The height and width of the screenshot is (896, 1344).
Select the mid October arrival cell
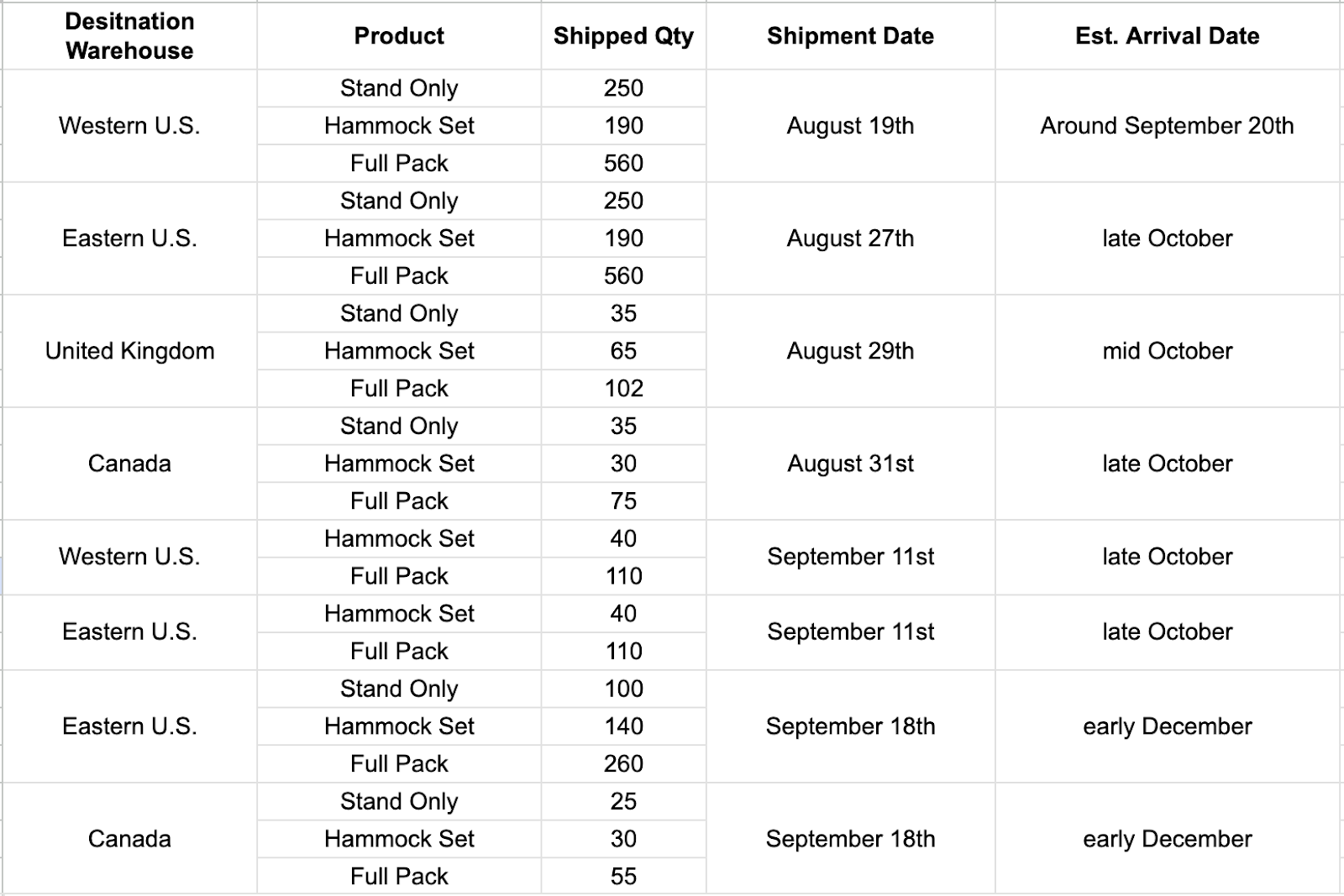(1167, 351)
